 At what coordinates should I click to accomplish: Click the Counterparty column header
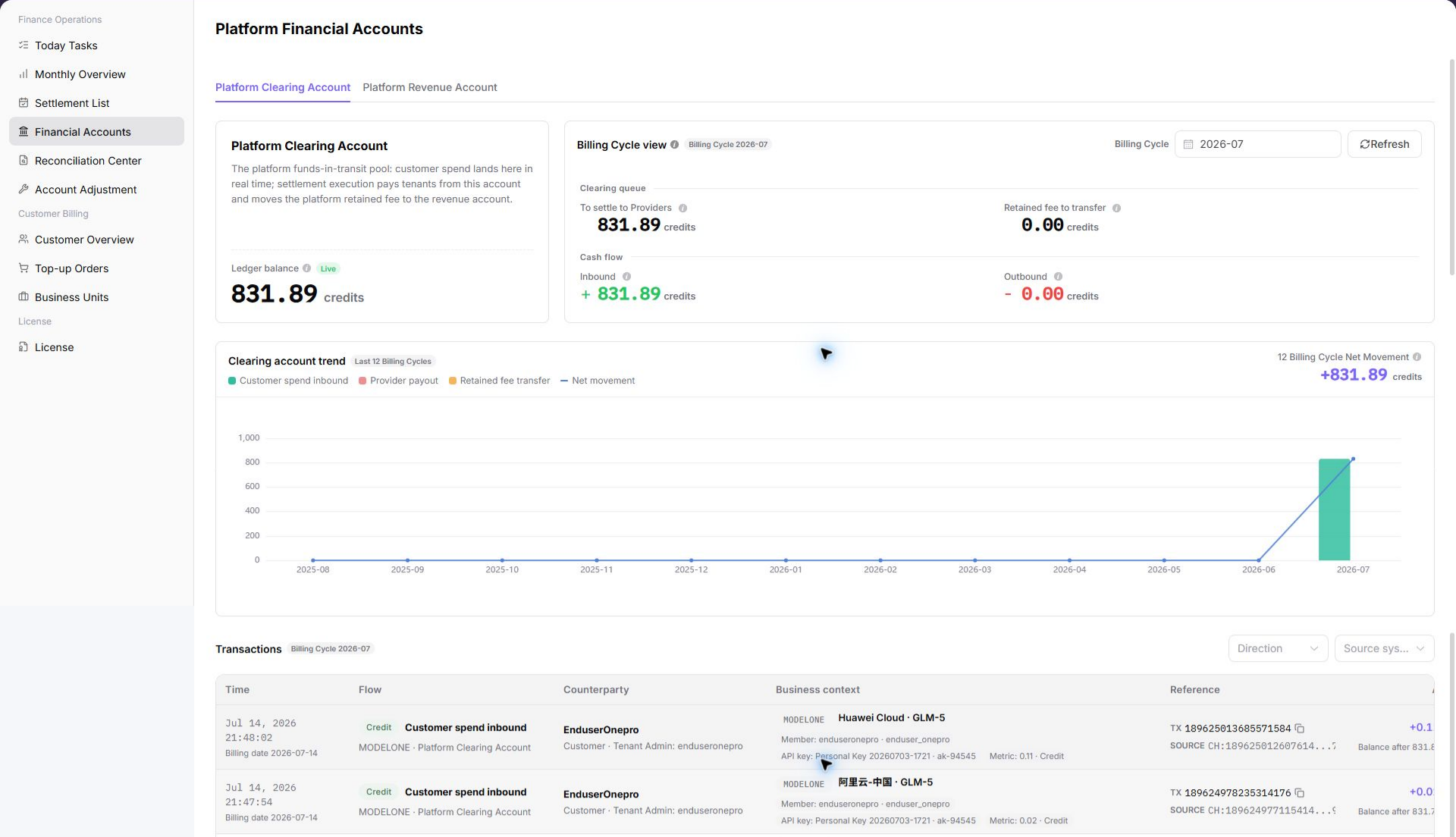click(x=596, y=690)
